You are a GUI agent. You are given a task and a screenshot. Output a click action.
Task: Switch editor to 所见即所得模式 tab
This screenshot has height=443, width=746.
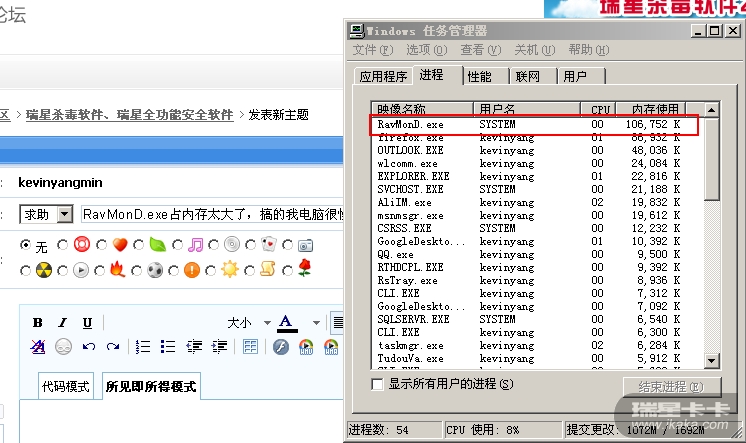(x=151, y=386)
